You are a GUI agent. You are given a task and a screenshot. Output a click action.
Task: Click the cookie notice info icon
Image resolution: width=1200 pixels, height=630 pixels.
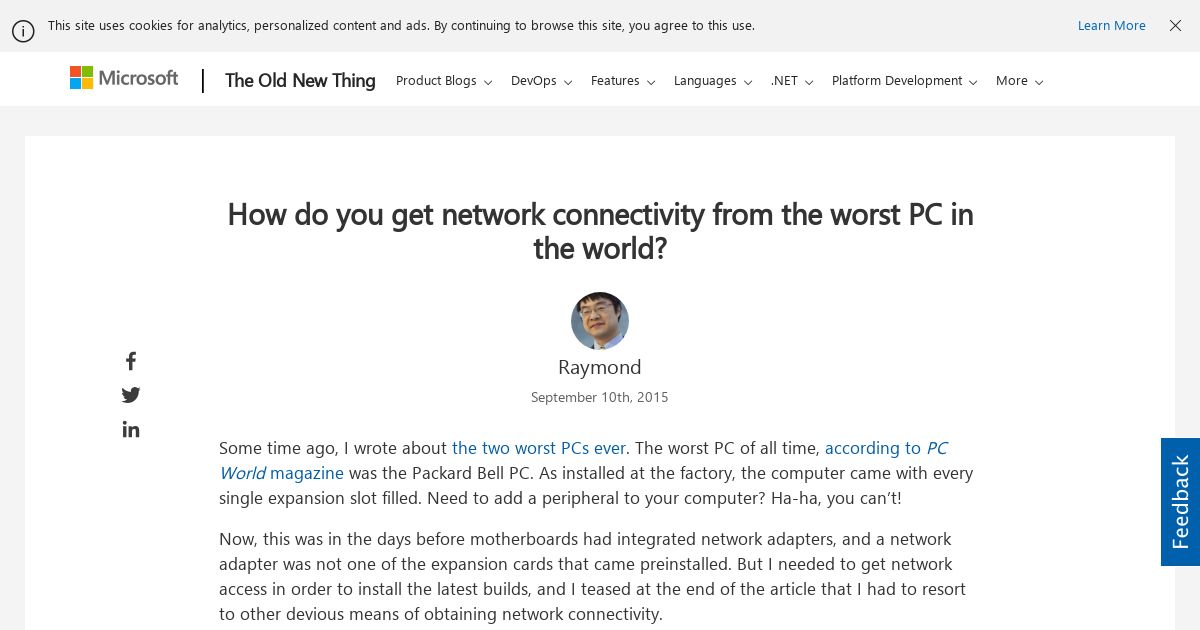point(23,31)
